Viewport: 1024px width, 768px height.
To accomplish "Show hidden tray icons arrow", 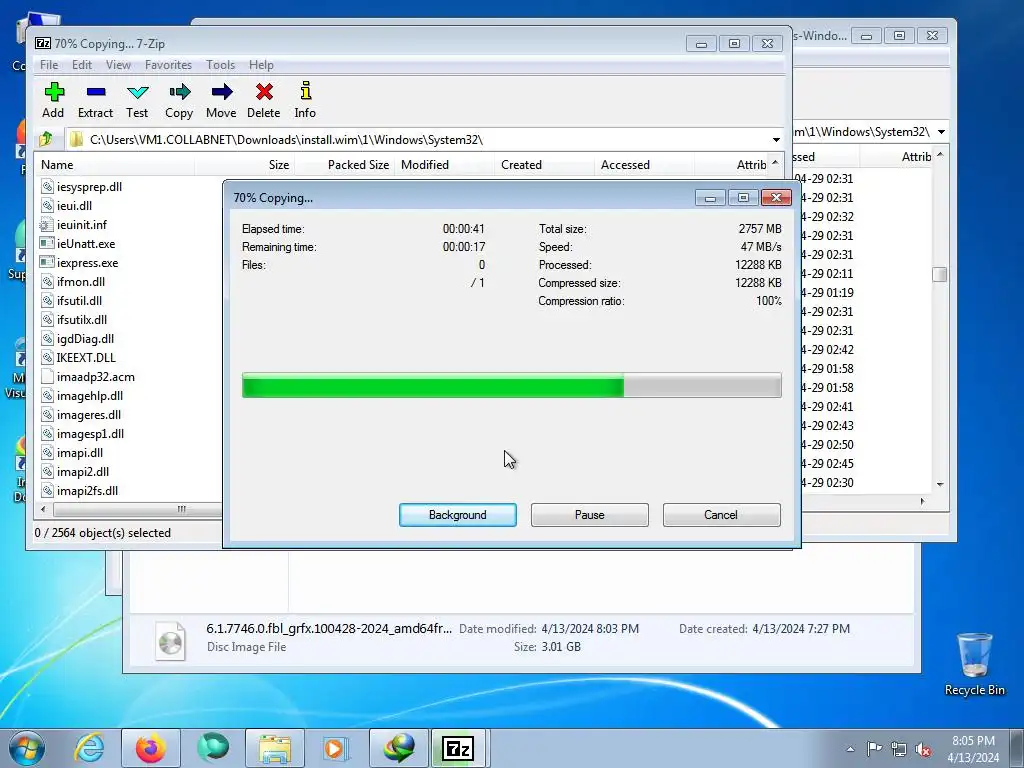I will (x=850, y=750).
